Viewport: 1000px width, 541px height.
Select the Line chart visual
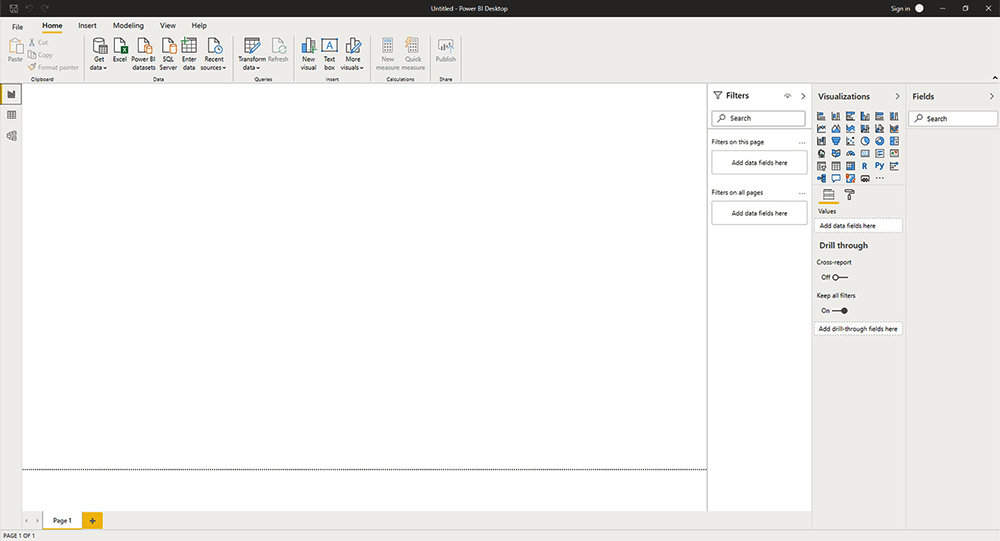click(x=821, y=128)
